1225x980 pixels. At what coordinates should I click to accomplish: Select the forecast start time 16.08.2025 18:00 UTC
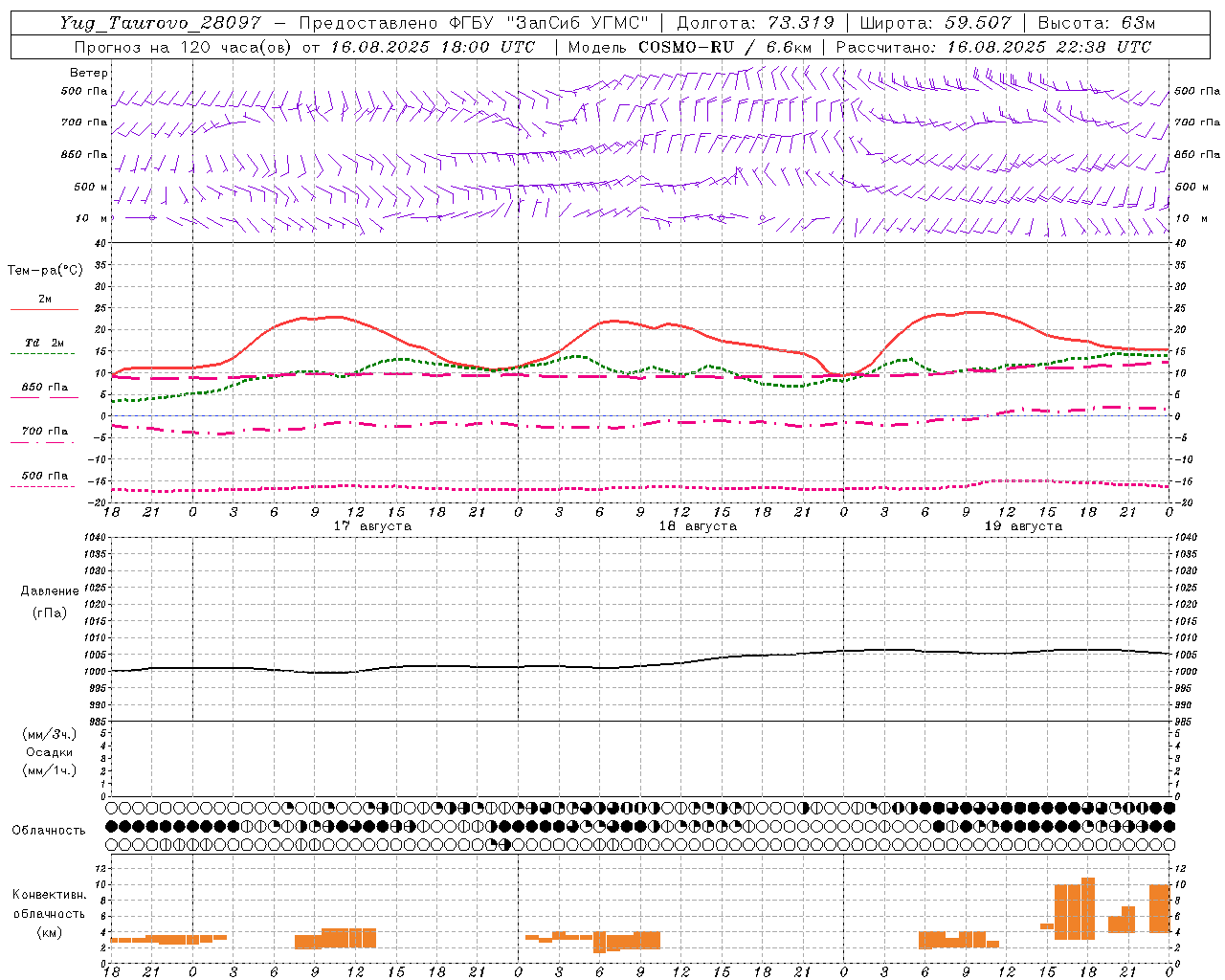pyautogui.click(x=434, y=47)
